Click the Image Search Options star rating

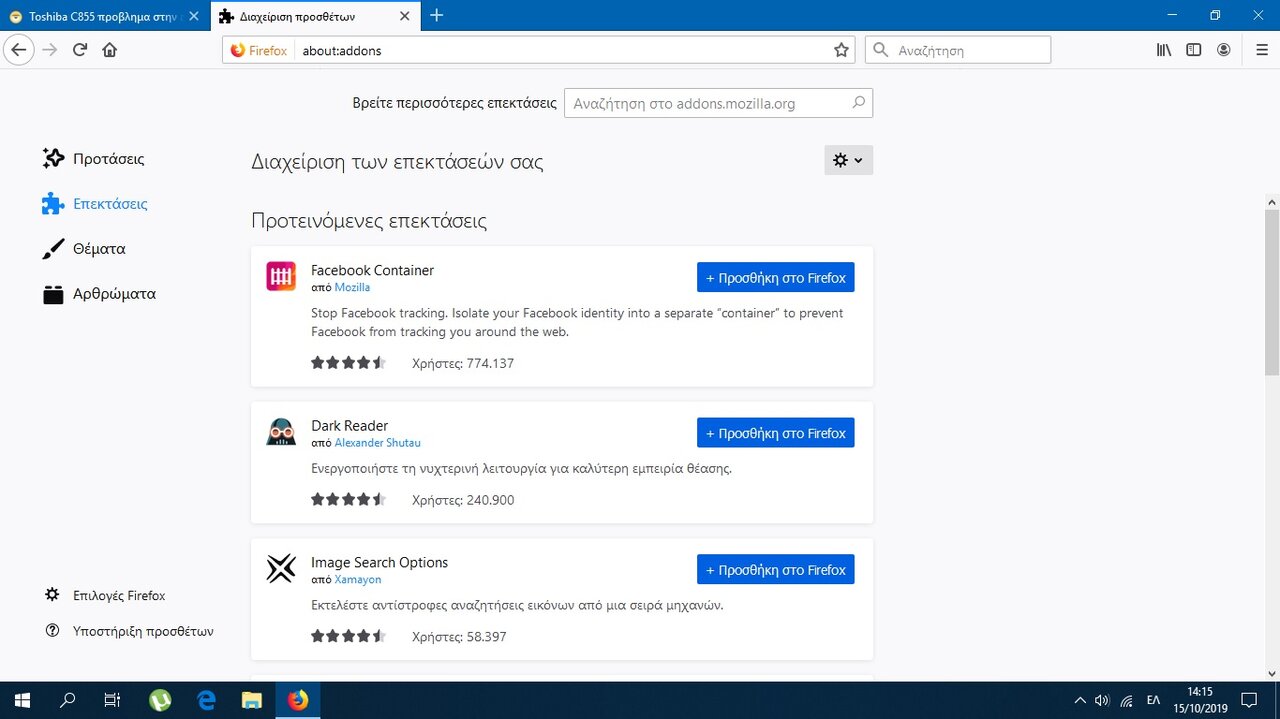(348, 636)
